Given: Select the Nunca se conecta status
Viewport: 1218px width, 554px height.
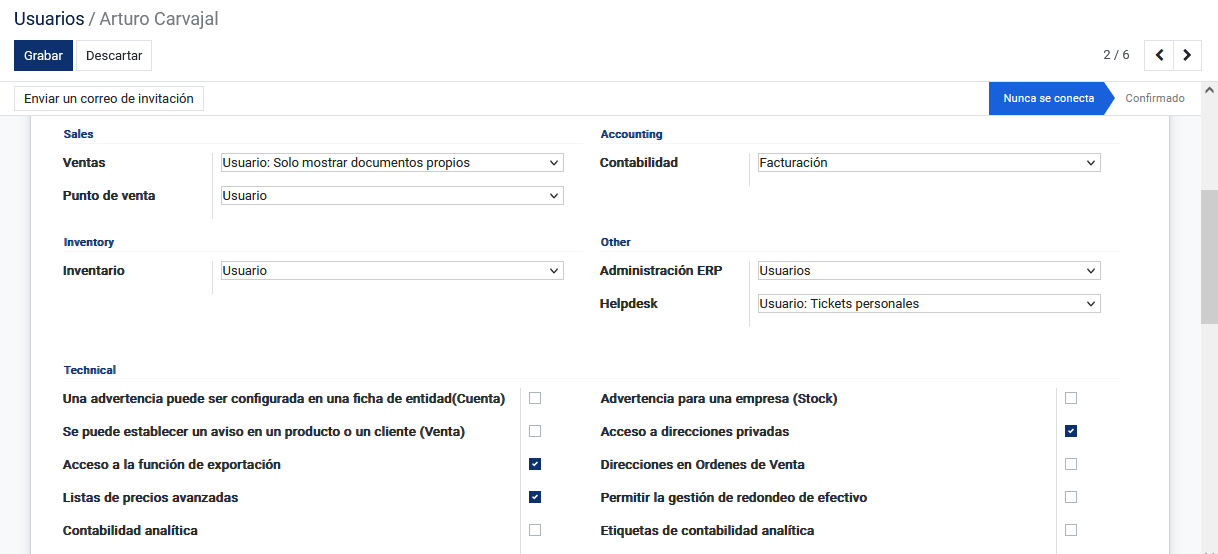Looking at the screenshot, I should click(1049, 98).
